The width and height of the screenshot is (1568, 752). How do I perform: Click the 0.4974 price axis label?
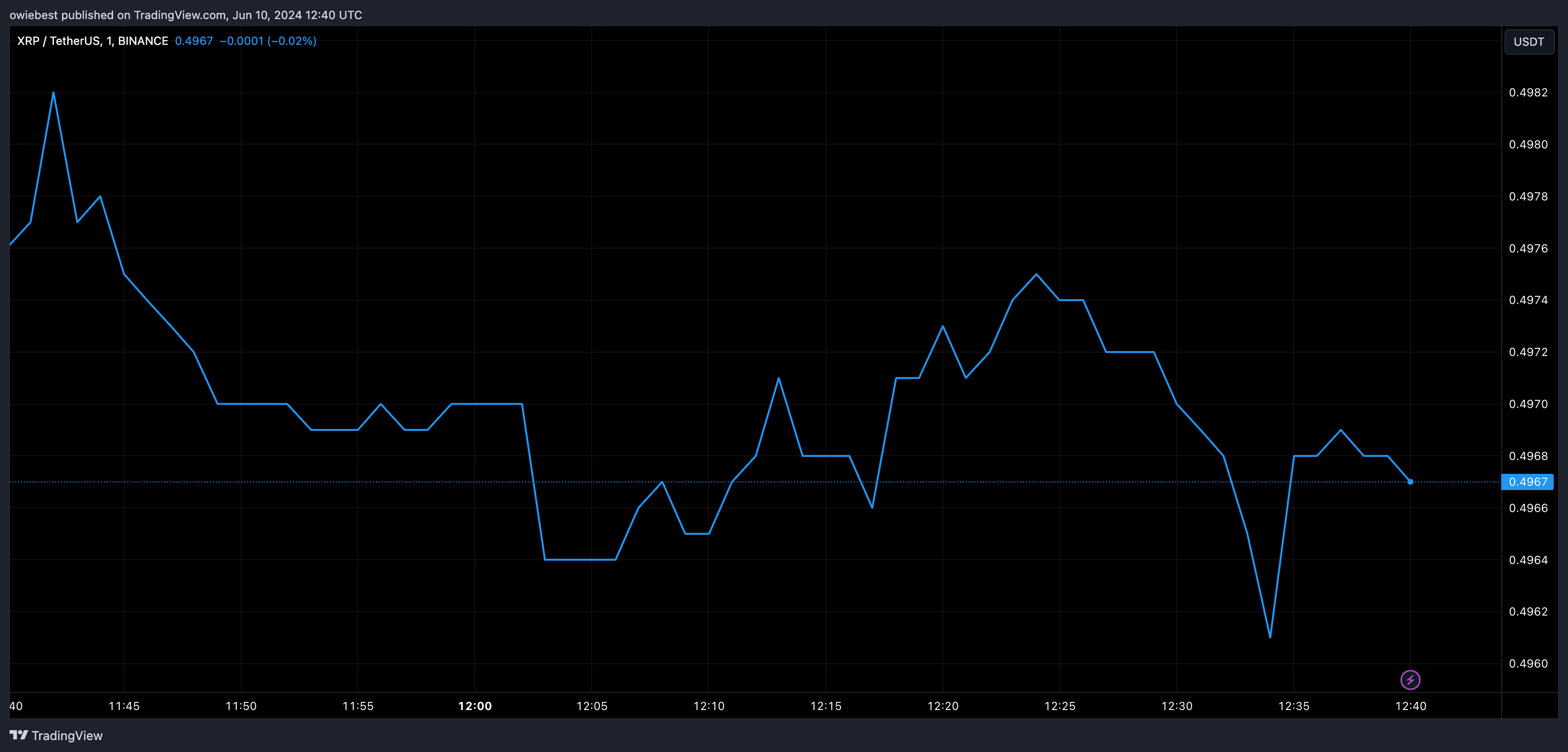click(1528, 300)
